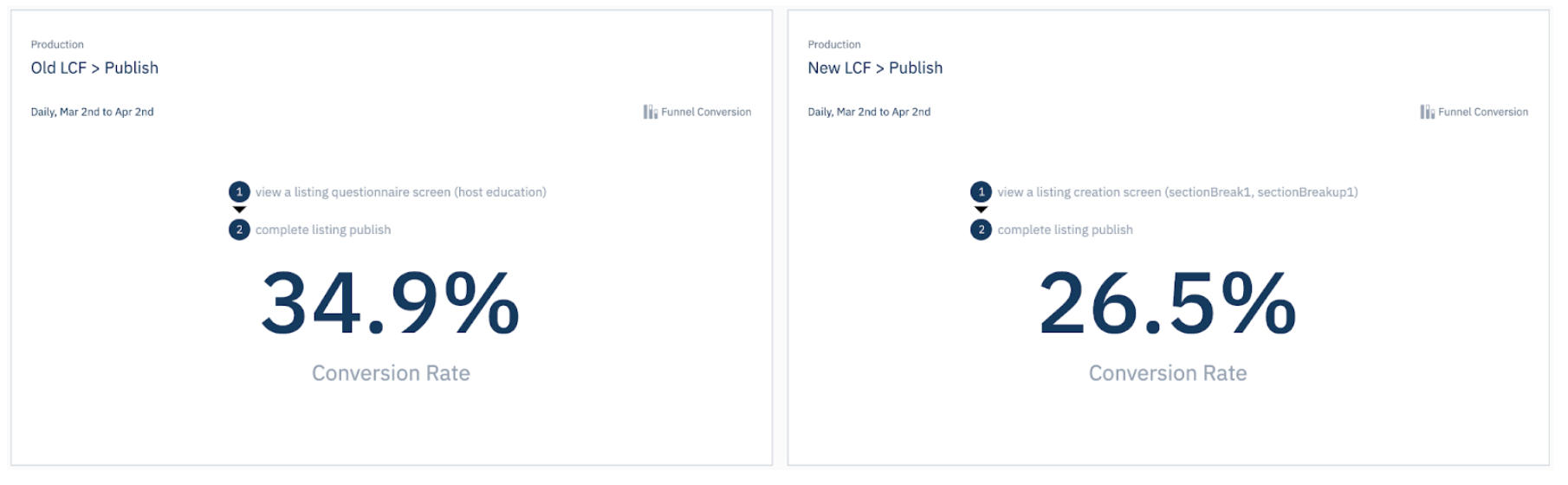Click 'complete listing publish' in New LCF card
The height and width of the screenshot is (485, 1568).
point(1065,230)
